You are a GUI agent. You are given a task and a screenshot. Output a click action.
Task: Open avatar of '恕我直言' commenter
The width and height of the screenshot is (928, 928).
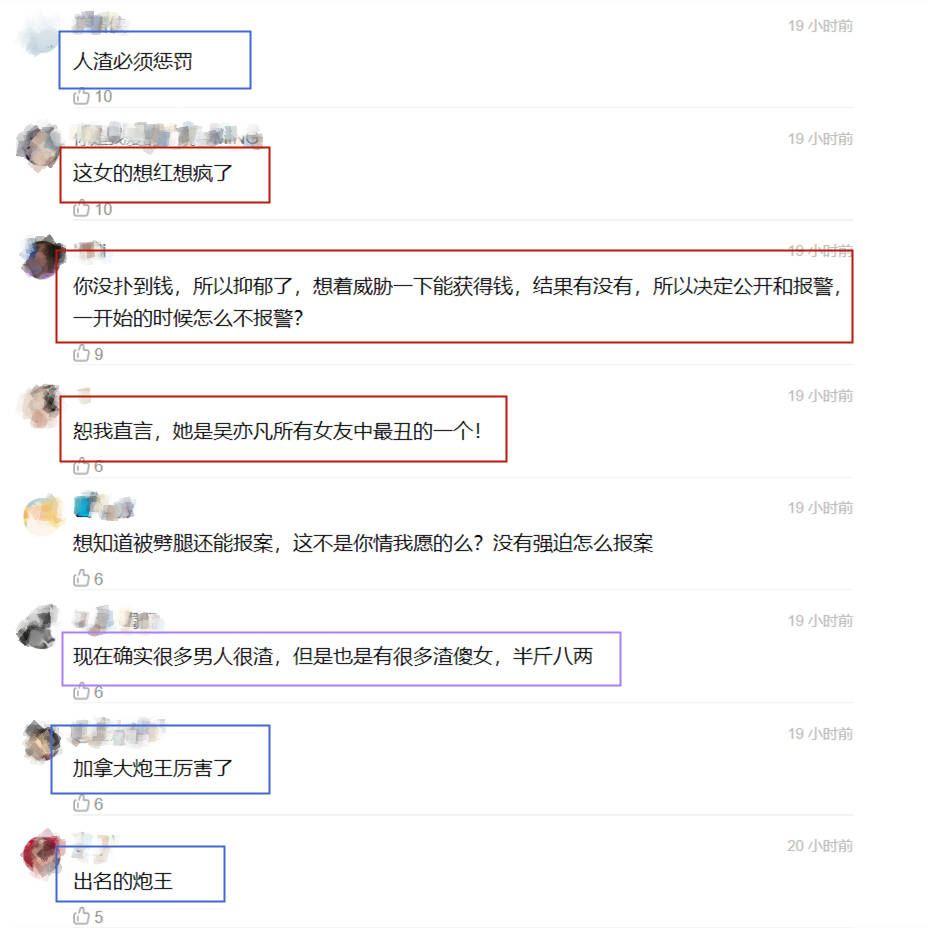click(39, 405)
